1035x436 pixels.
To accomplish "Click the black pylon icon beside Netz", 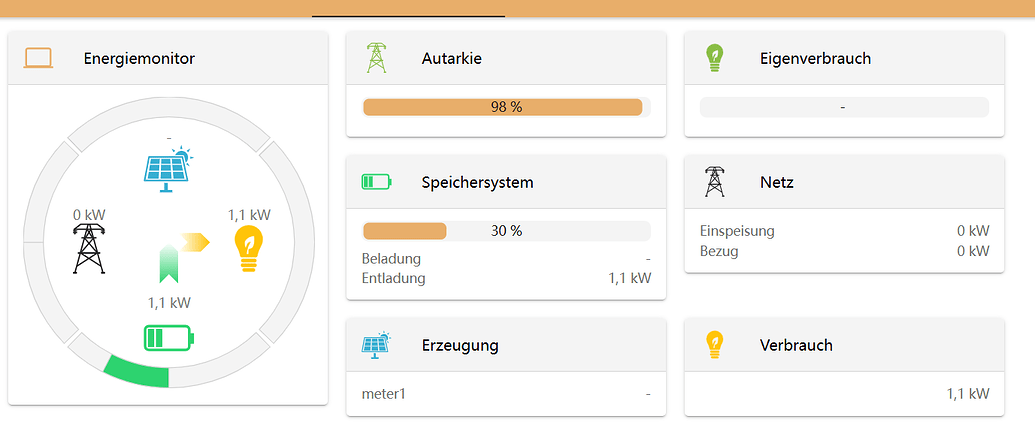I will click(x=714, y=182).
